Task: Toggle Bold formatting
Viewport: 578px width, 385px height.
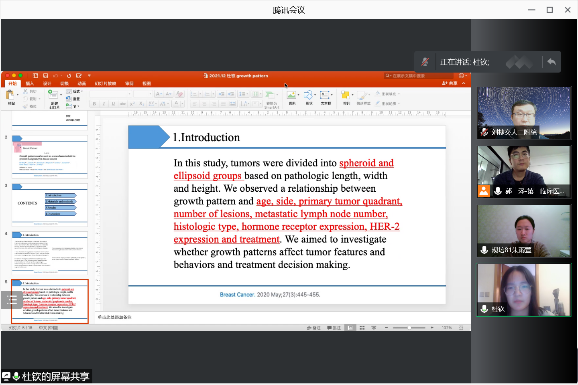Action: click(x=95, y=104)
